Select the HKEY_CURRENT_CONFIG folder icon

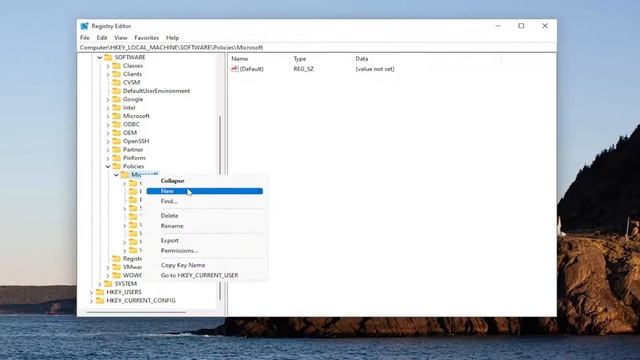point(100,300)
